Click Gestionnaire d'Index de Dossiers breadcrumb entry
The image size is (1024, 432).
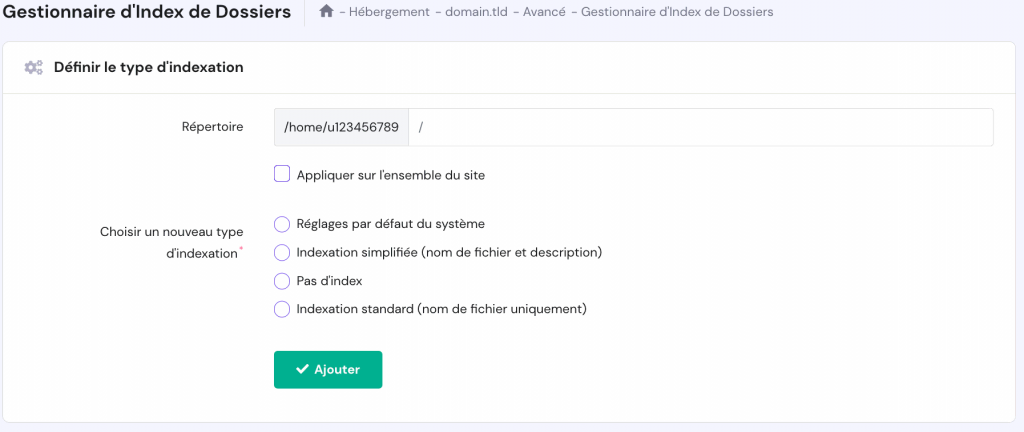click(x=676, y=12)
